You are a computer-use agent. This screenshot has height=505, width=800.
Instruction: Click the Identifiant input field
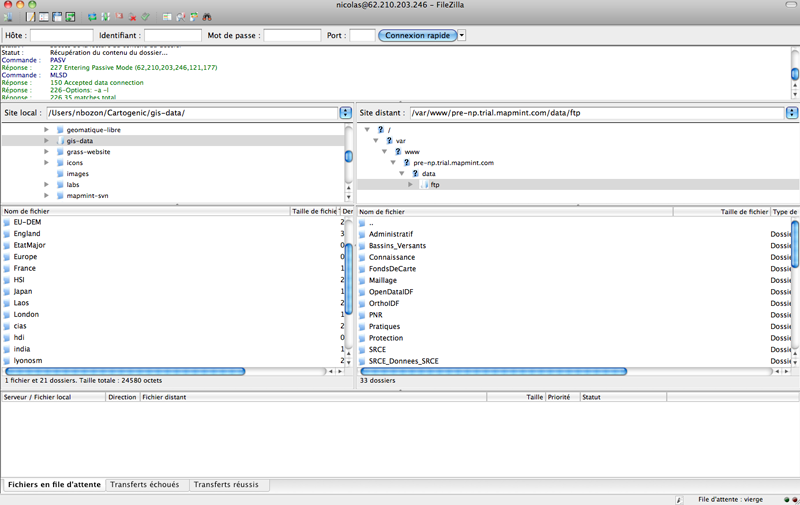172,35
